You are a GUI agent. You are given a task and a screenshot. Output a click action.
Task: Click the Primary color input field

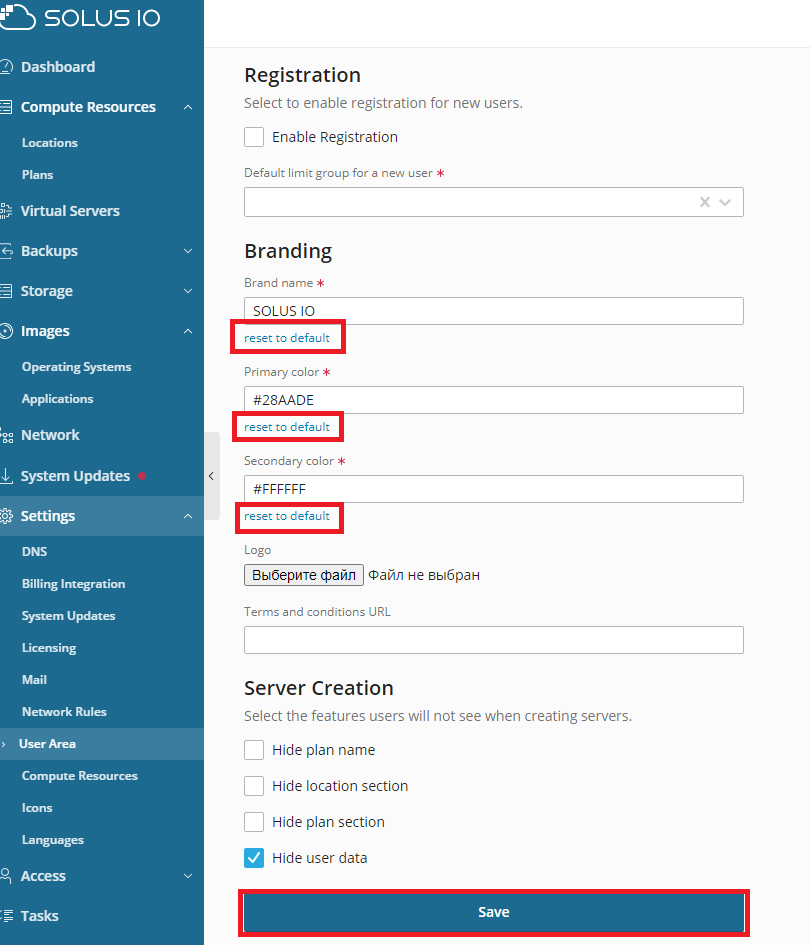[494, 400]
